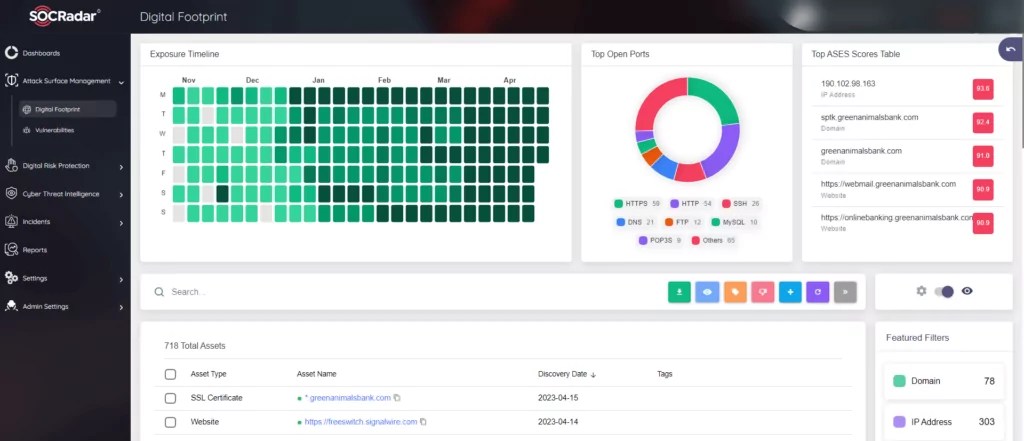Click Others red legend swatch
Image resolution: width=1024 pixels, height=441 pixels.
(696, 240)
